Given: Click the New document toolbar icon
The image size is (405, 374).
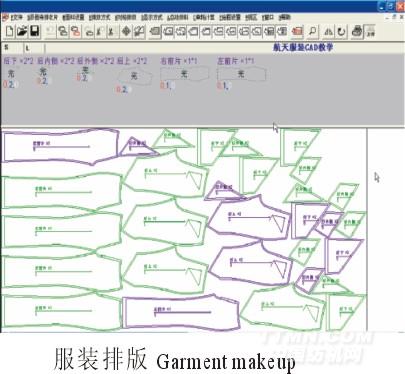Looking at the screenshot, I should pos(10,32).
